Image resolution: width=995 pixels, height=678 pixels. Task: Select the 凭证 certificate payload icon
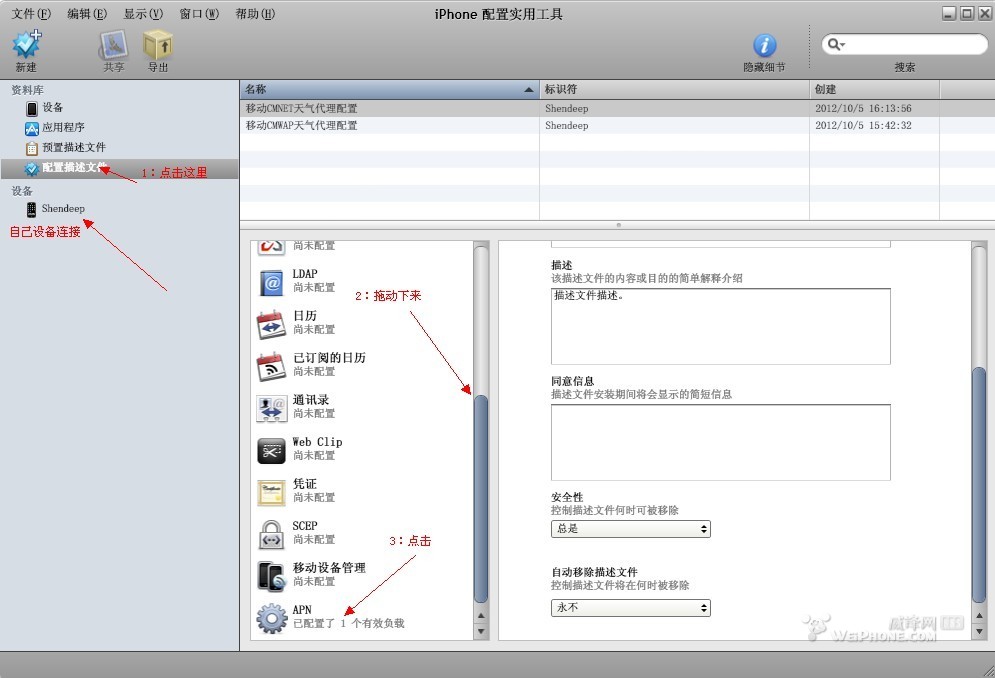[272, 493]
